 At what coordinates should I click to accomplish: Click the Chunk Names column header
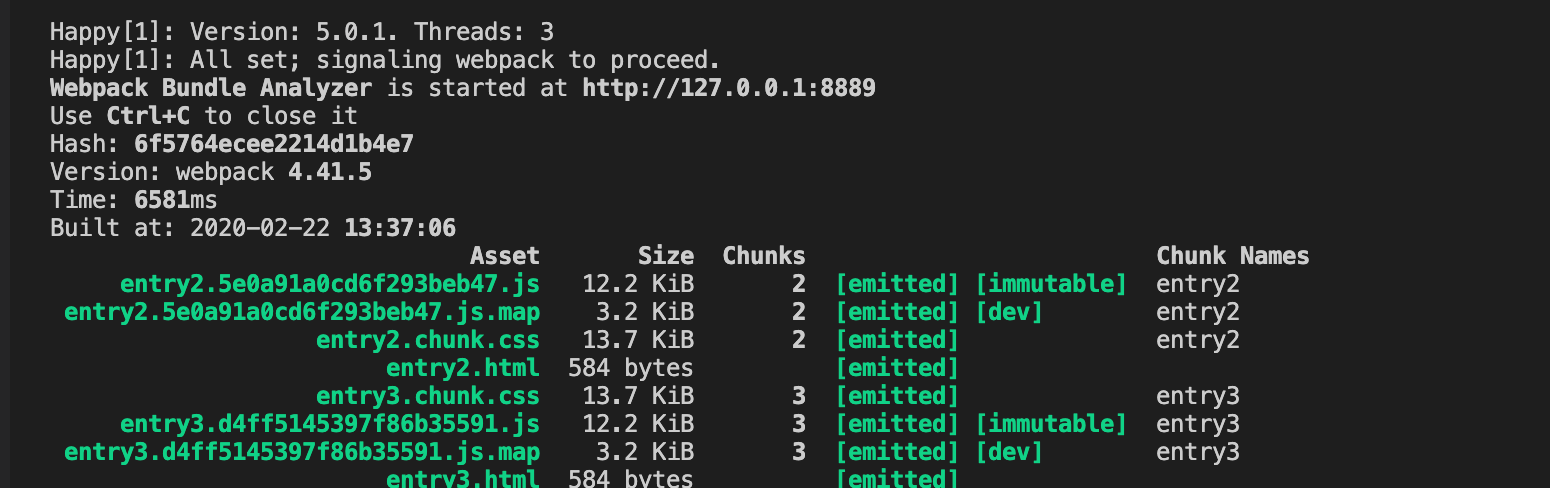pos(1232,256)
